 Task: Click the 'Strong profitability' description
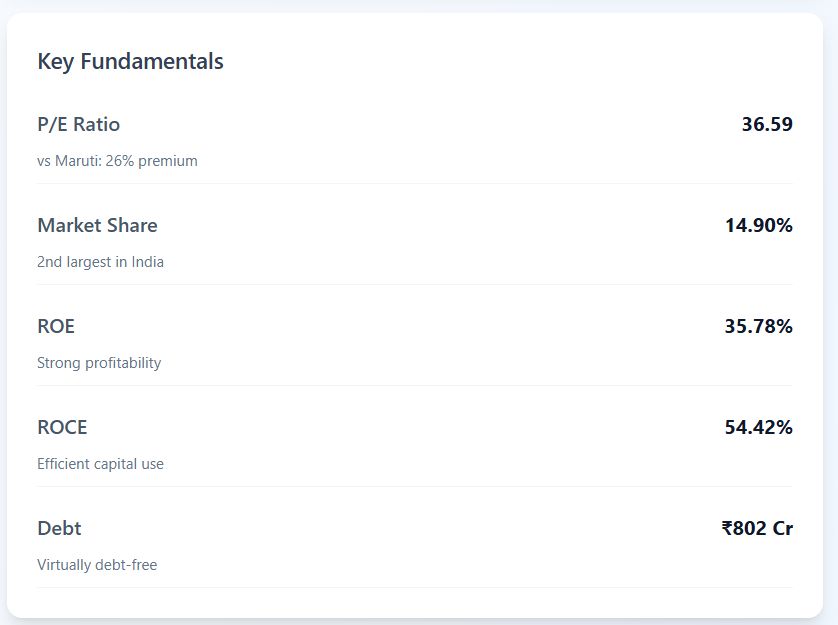point(99,363)
